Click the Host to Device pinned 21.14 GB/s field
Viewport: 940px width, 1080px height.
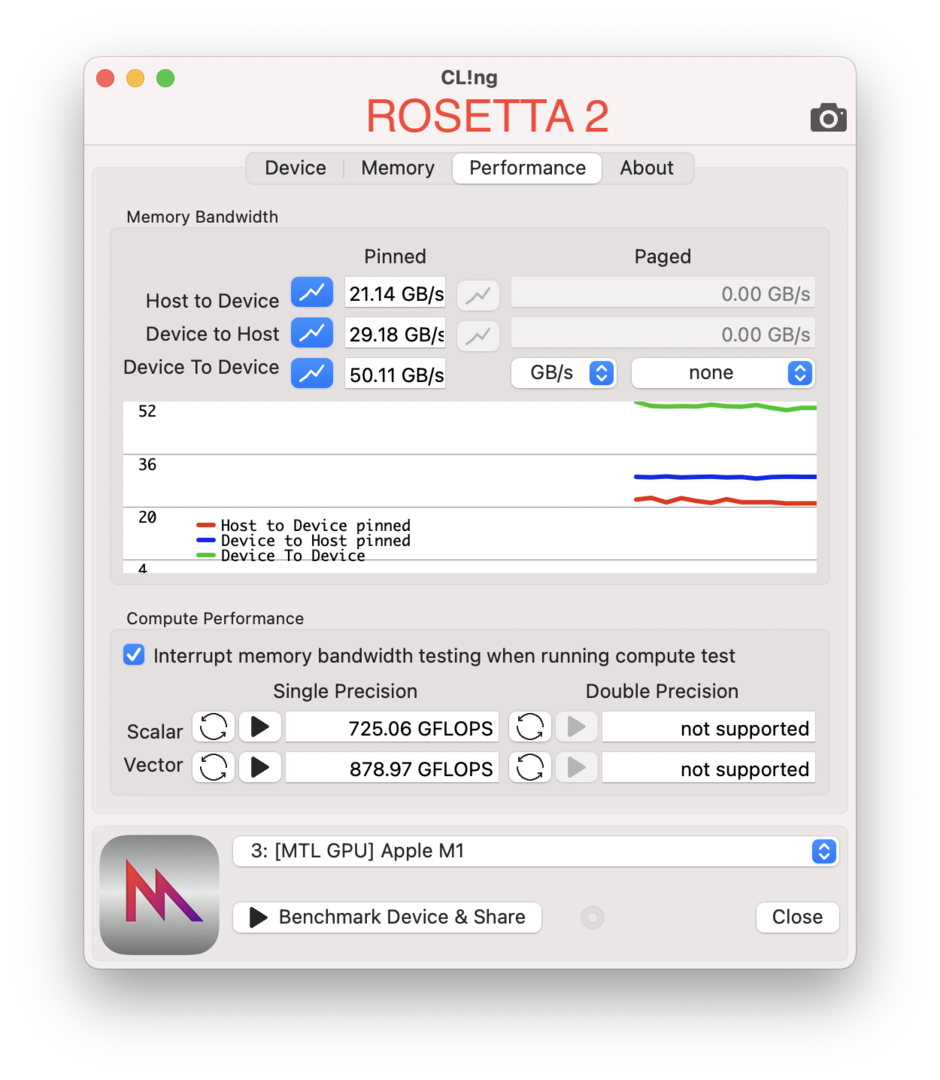pos(395,293)
